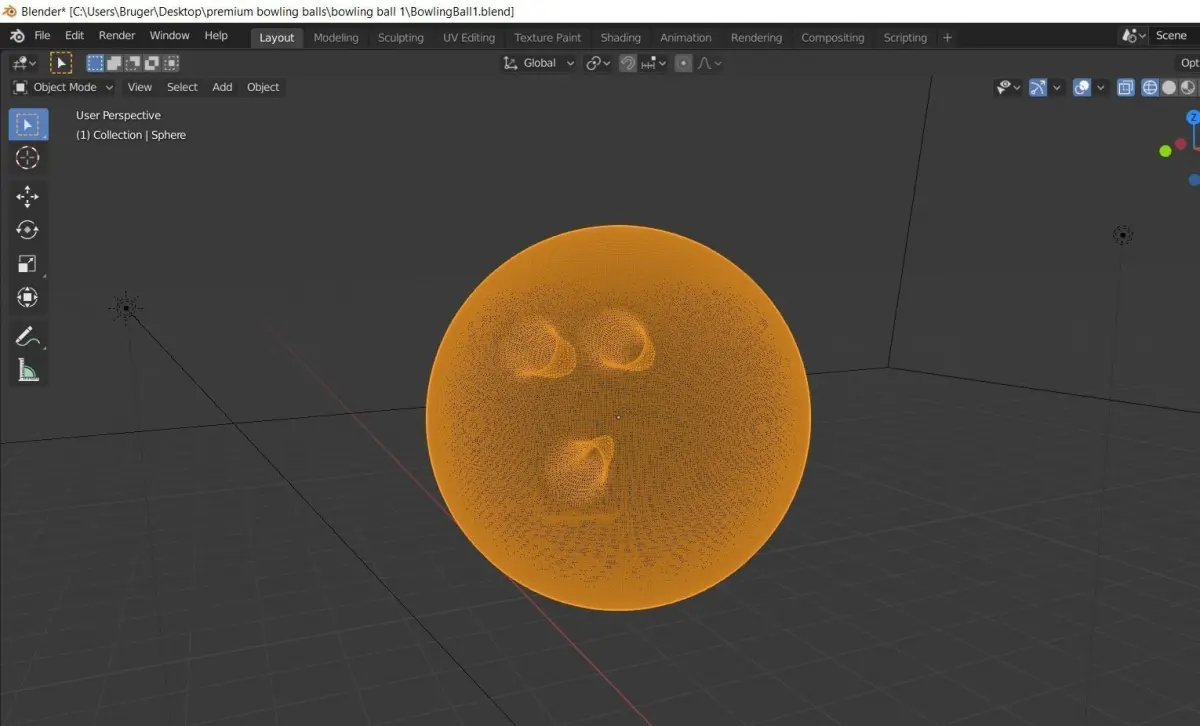
Task: Toggle snapping magnet on or off
Action: pos(627,63)
